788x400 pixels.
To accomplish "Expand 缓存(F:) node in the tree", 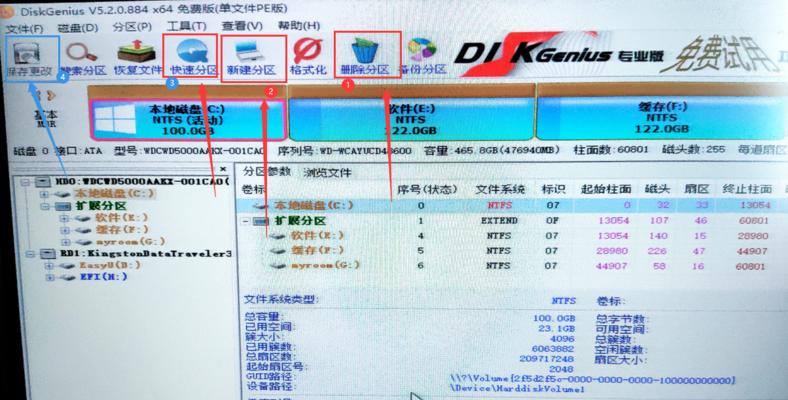I will pyautogui.click(x=64, y=230).
